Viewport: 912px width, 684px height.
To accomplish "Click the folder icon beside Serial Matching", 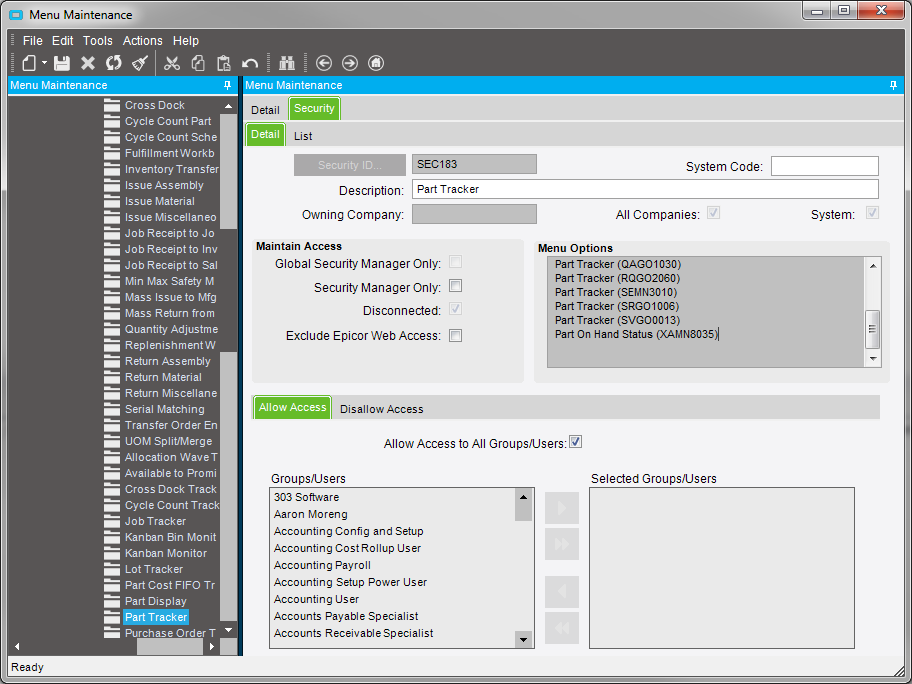I will point(112,409).
